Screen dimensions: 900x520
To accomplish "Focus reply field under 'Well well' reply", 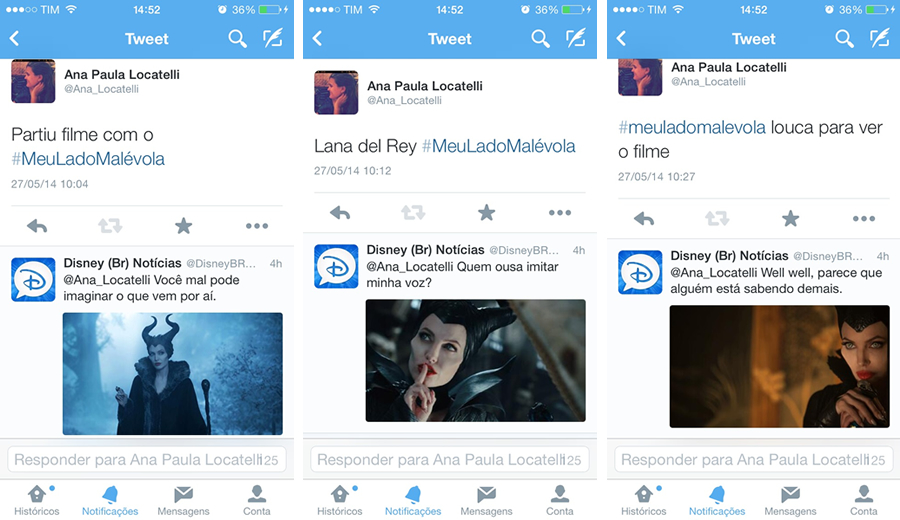I will pos(754,459).
